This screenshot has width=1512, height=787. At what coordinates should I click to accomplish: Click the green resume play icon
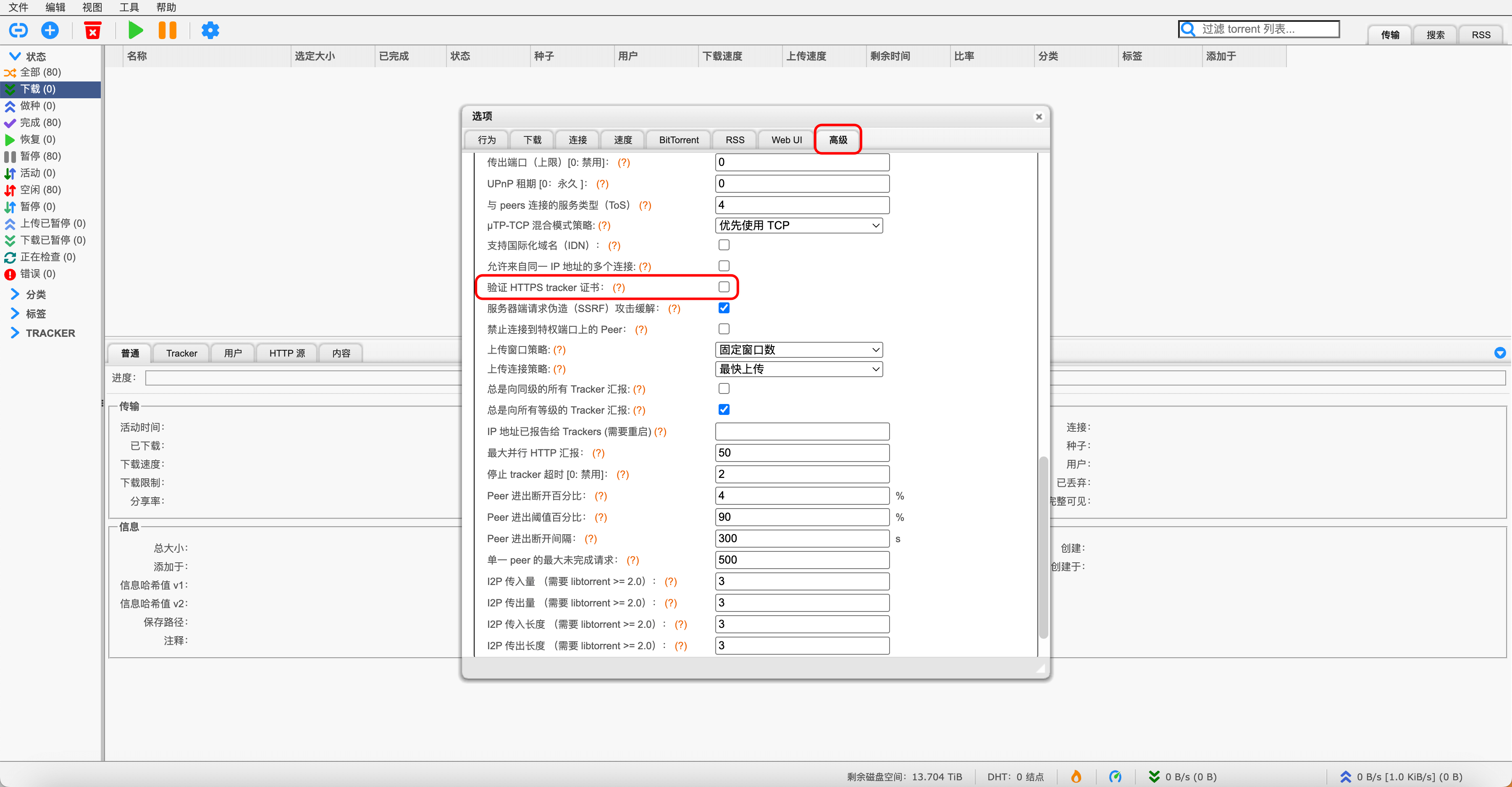pos(136,30)
